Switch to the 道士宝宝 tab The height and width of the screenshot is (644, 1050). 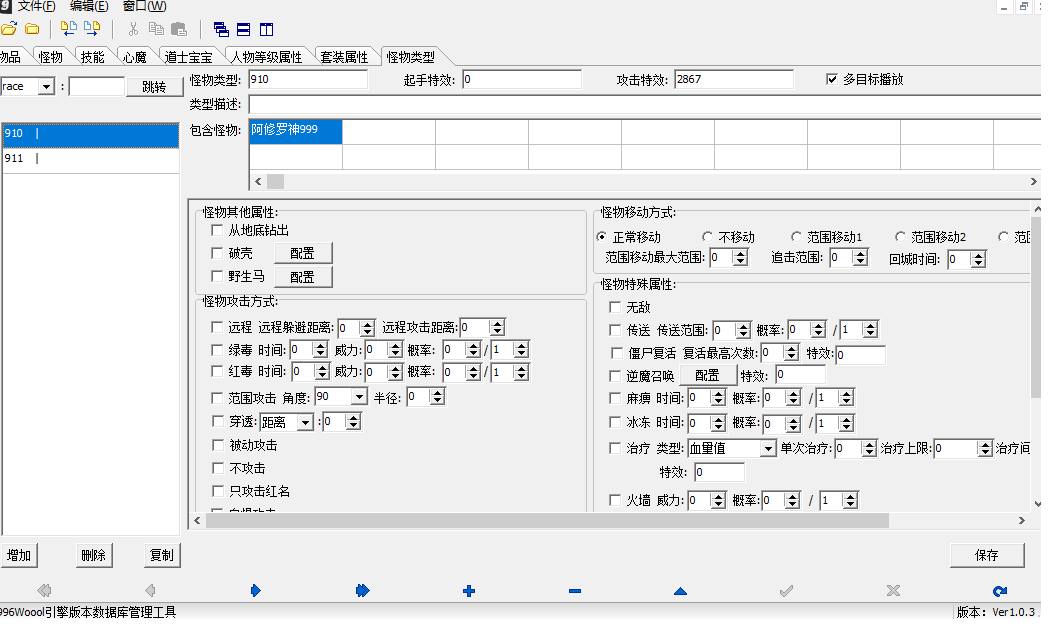(189, 57)
